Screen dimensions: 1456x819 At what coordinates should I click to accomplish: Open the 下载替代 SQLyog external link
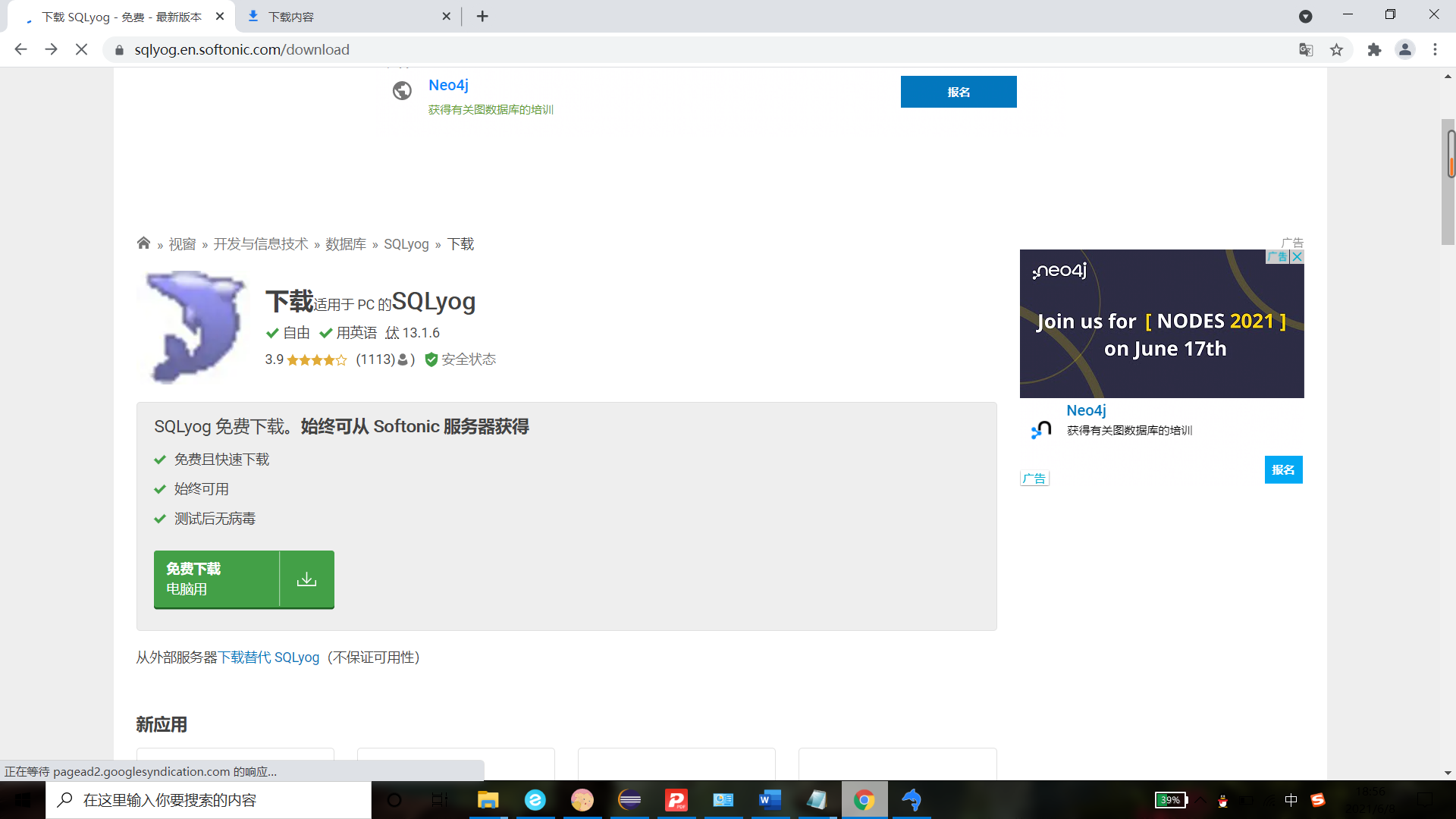268,657
